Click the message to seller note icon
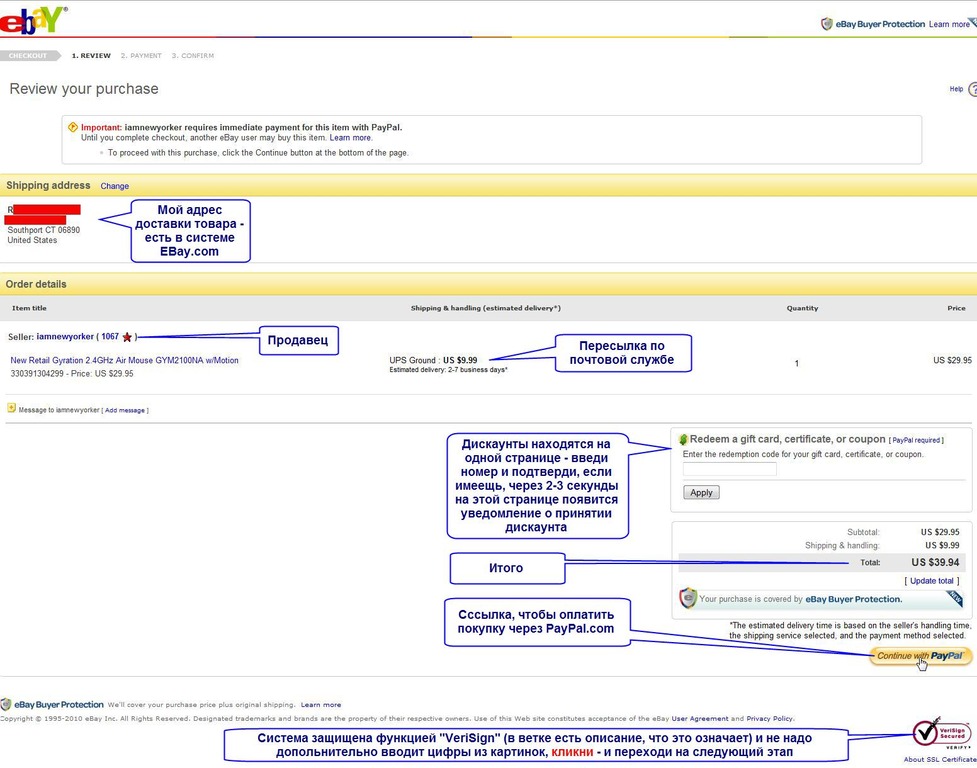This screenshot has height=768, width=977. coord(11,408)
